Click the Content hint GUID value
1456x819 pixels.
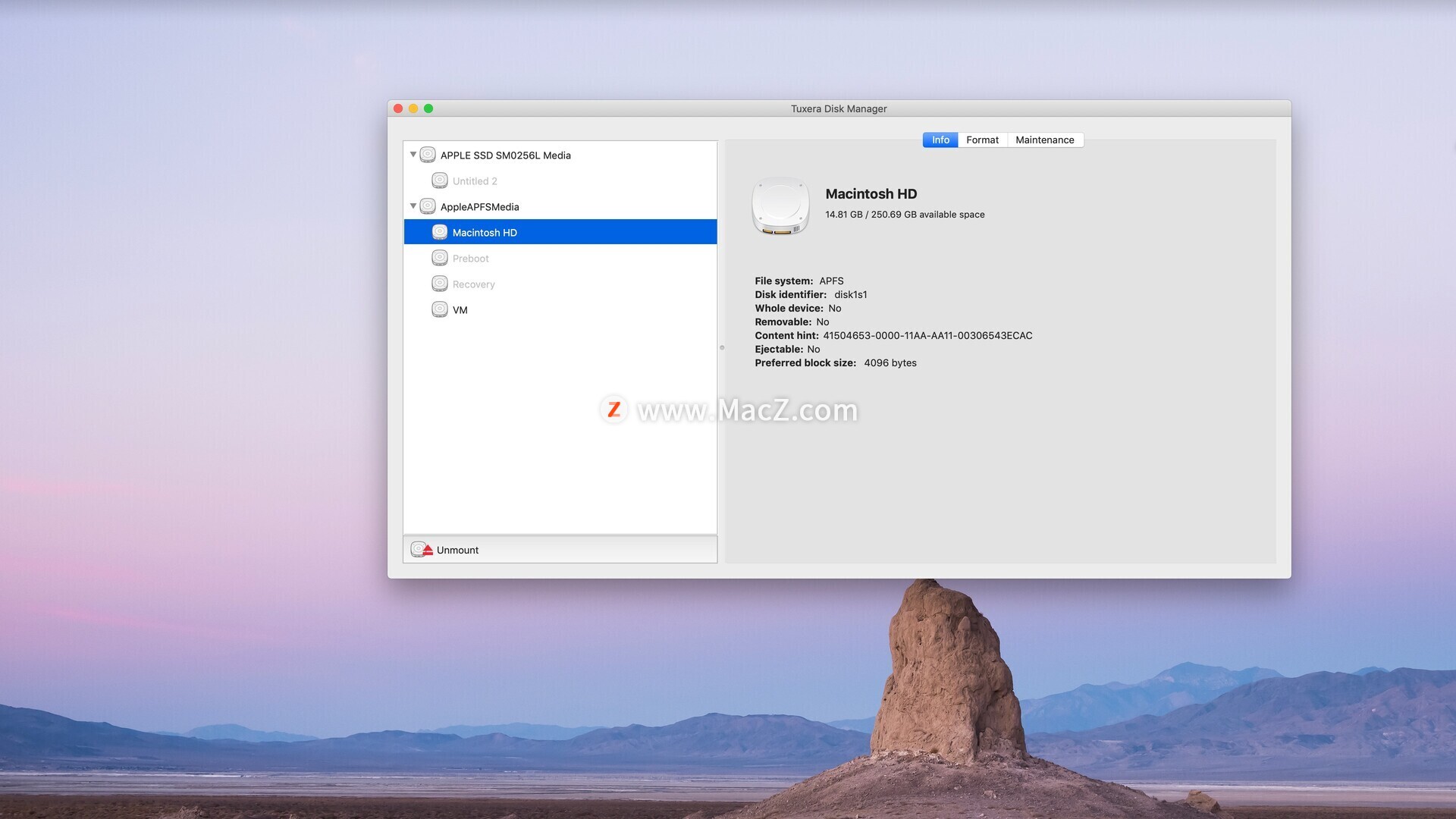pyautogui.click(x=927, y=335)
